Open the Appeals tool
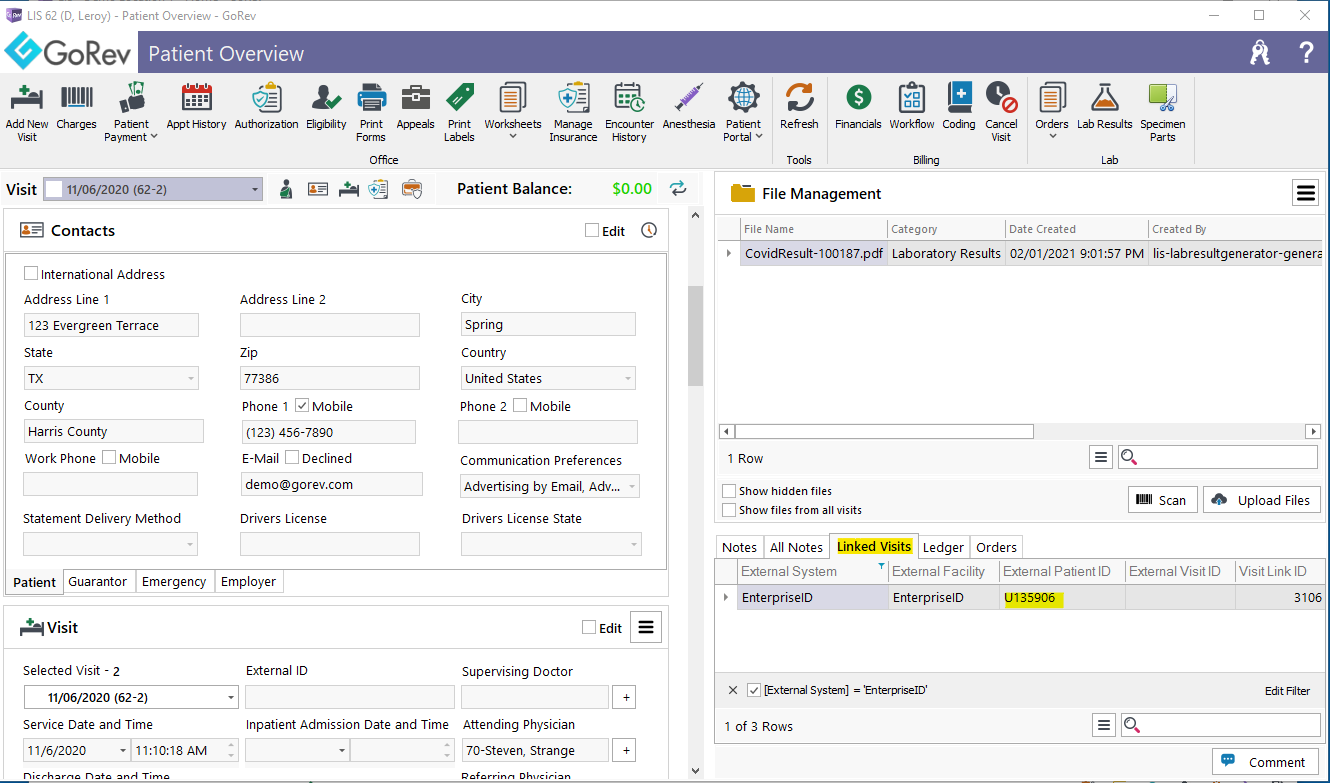 pos(415,107)
